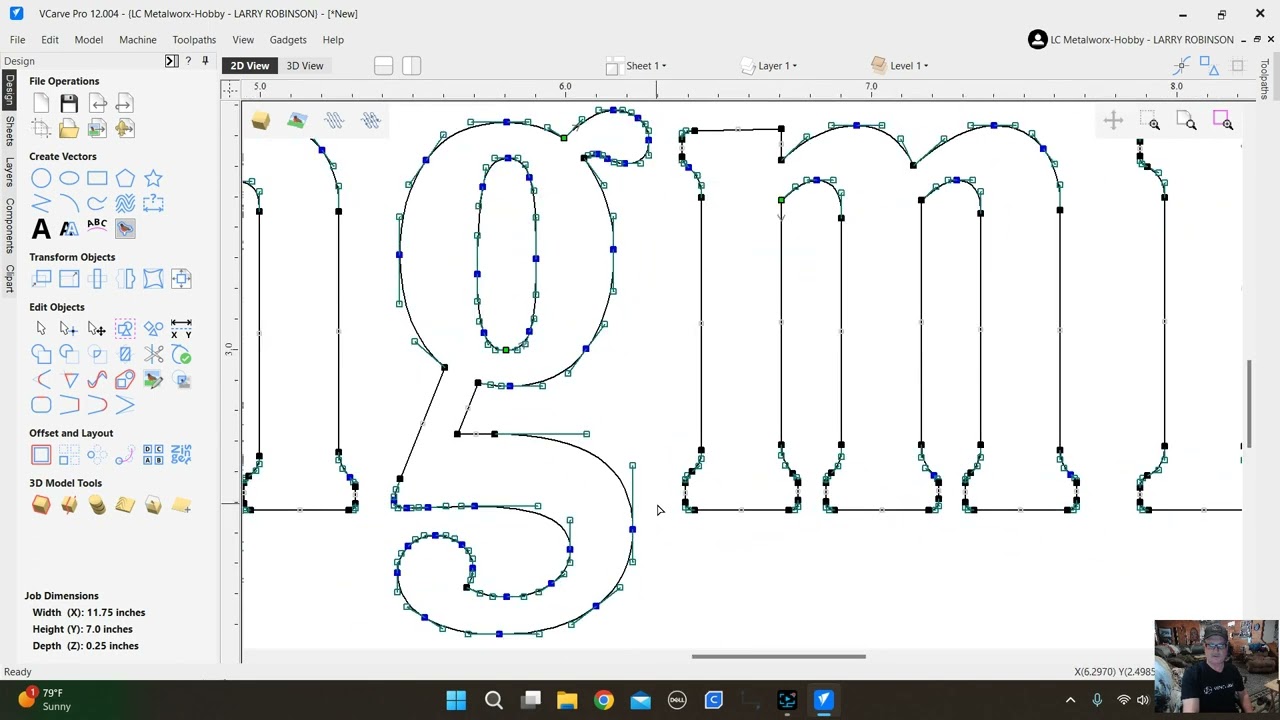
Task: Select the Weld Vectors tool
Action: tap(41, 354)
